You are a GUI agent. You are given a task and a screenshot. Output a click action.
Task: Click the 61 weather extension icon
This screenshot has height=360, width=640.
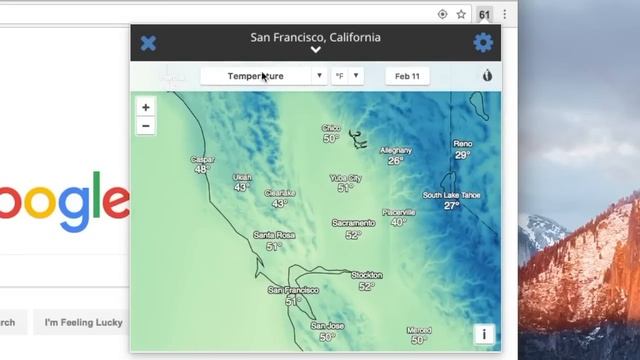[x=484, y=15]
